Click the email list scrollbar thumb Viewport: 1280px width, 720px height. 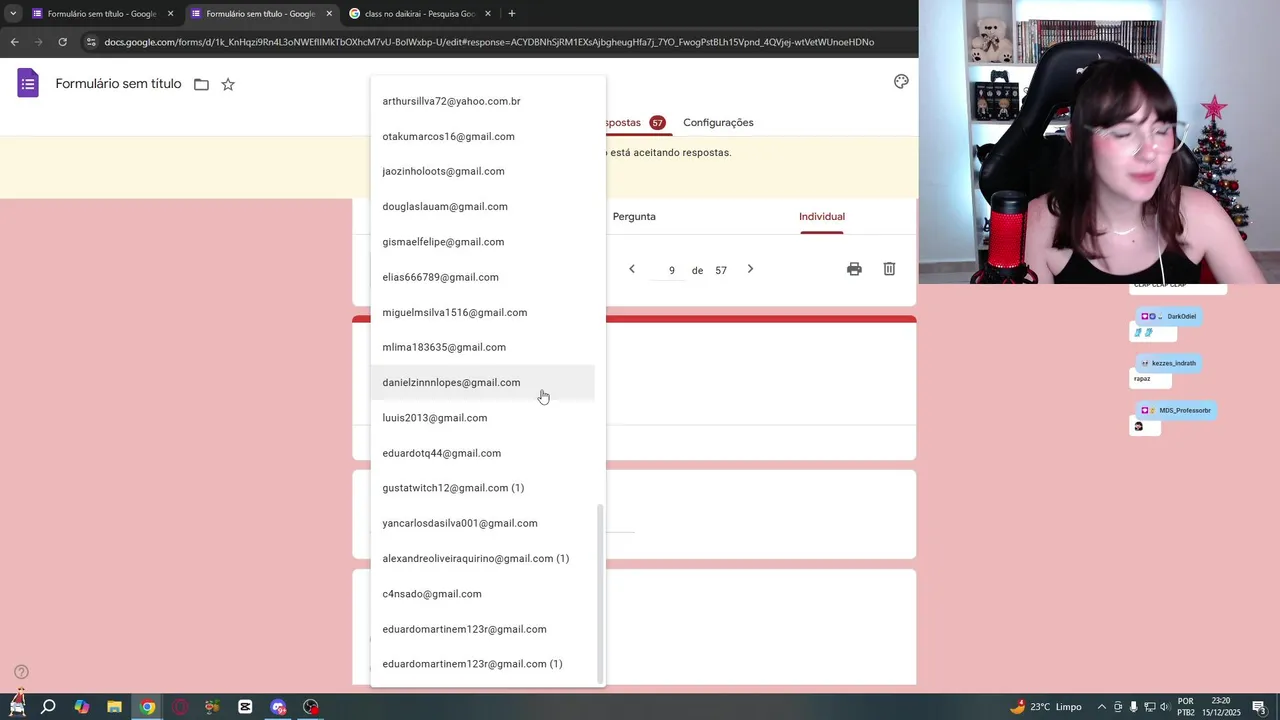[600, 593]
